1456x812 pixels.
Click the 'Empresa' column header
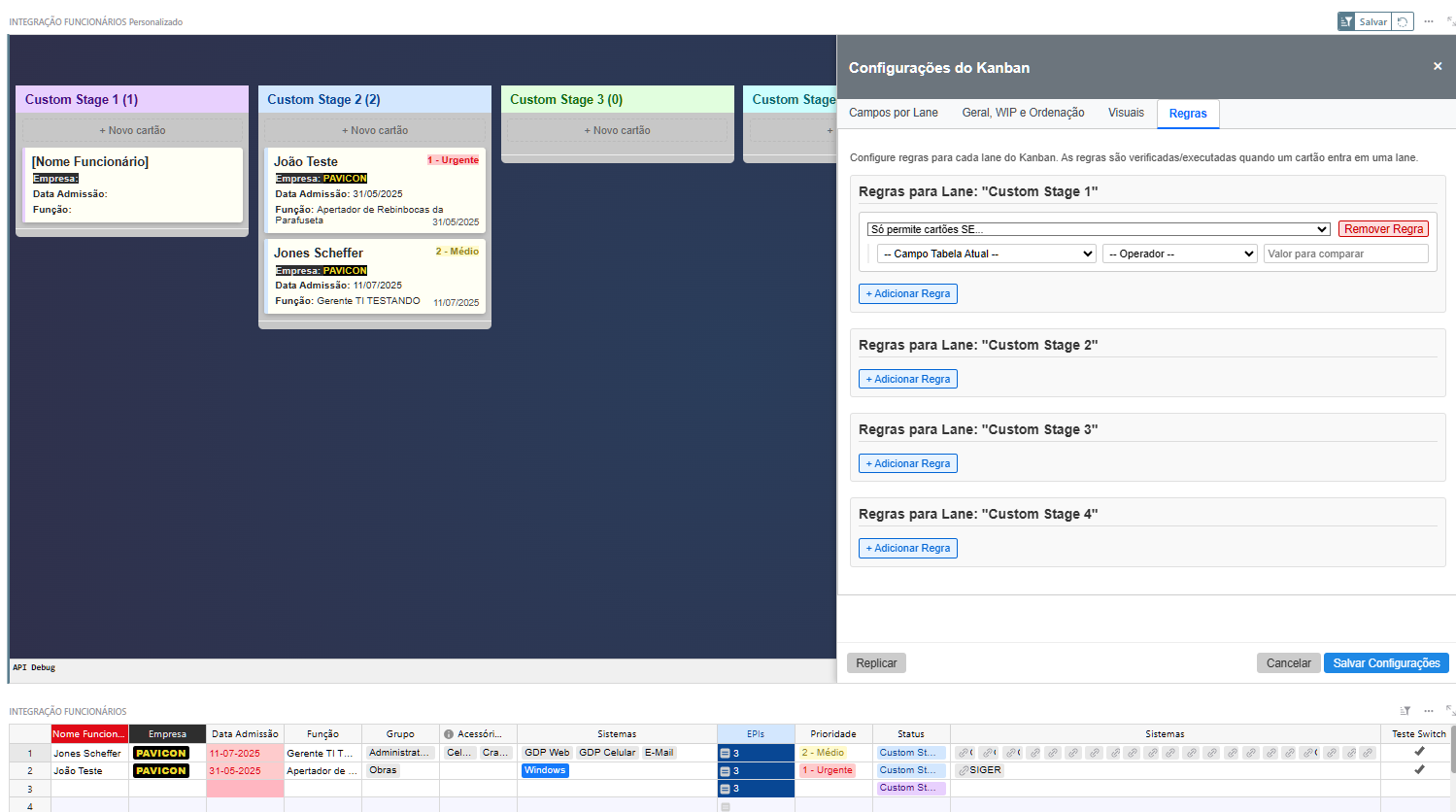pyautogui.click(x=167, y=734)
